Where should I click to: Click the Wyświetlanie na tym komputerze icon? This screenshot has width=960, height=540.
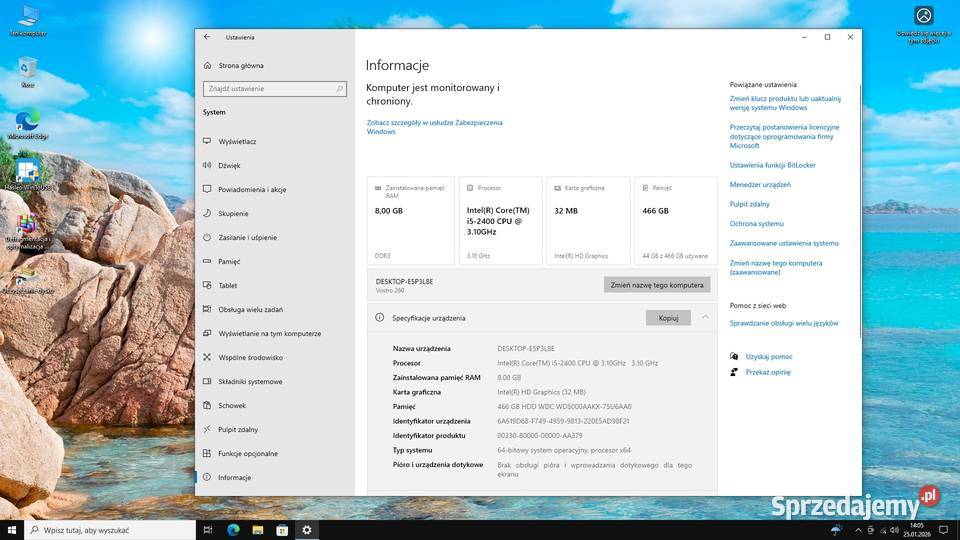[x=207, y=333]
